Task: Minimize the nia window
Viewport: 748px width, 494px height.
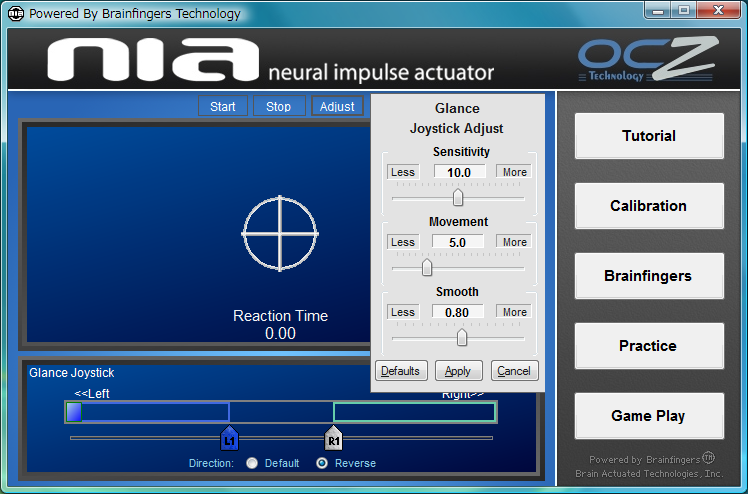Action: click(x=658, y=10)
